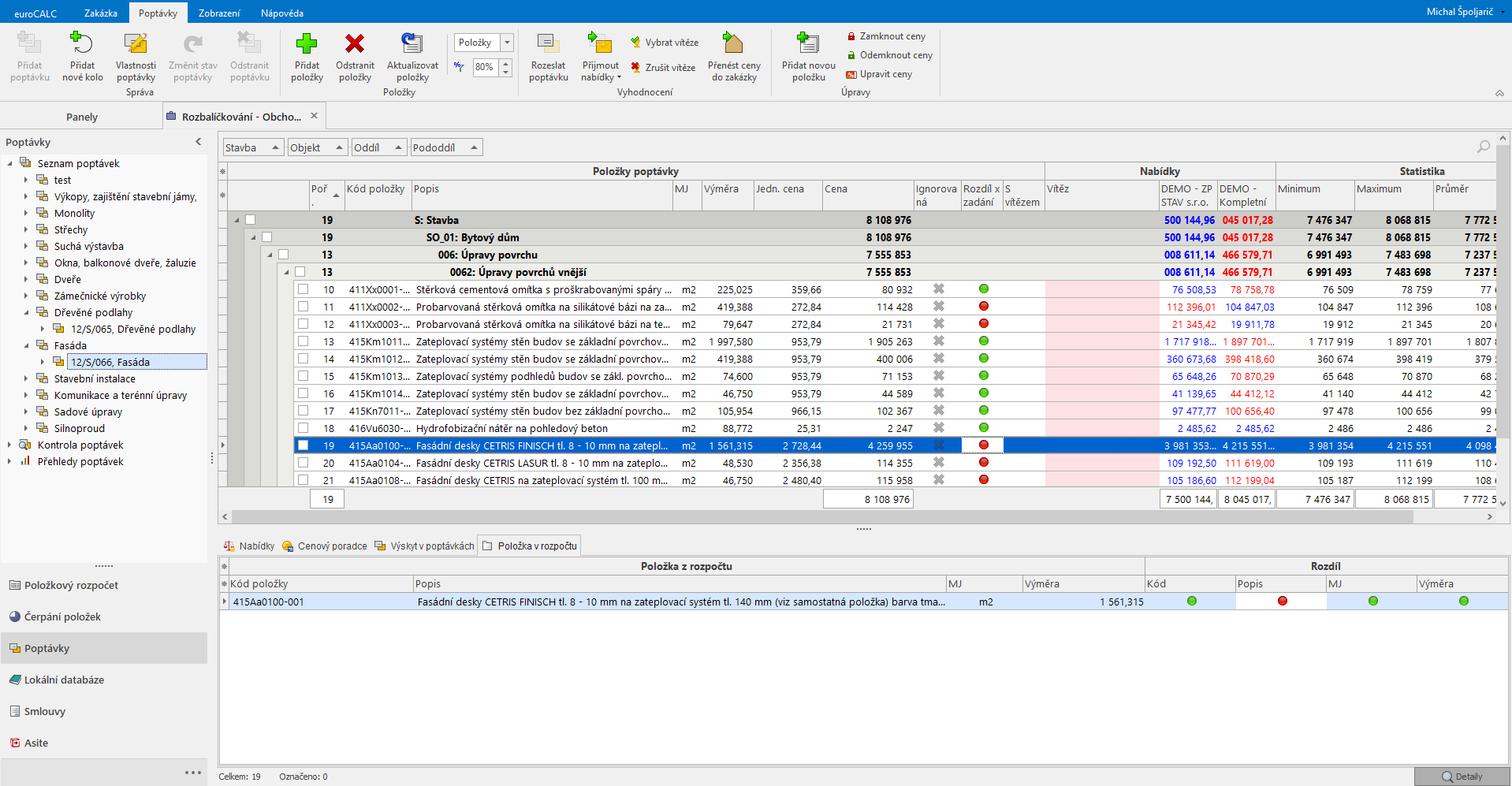
Task: Click the Přidat novou položku icon
Action: (x=808, y=44)
